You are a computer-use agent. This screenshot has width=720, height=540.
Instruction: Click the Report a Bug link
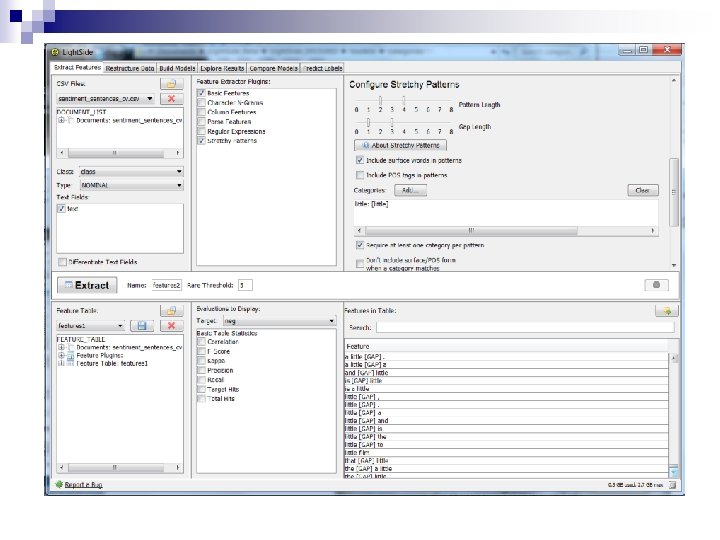point(84,485)
